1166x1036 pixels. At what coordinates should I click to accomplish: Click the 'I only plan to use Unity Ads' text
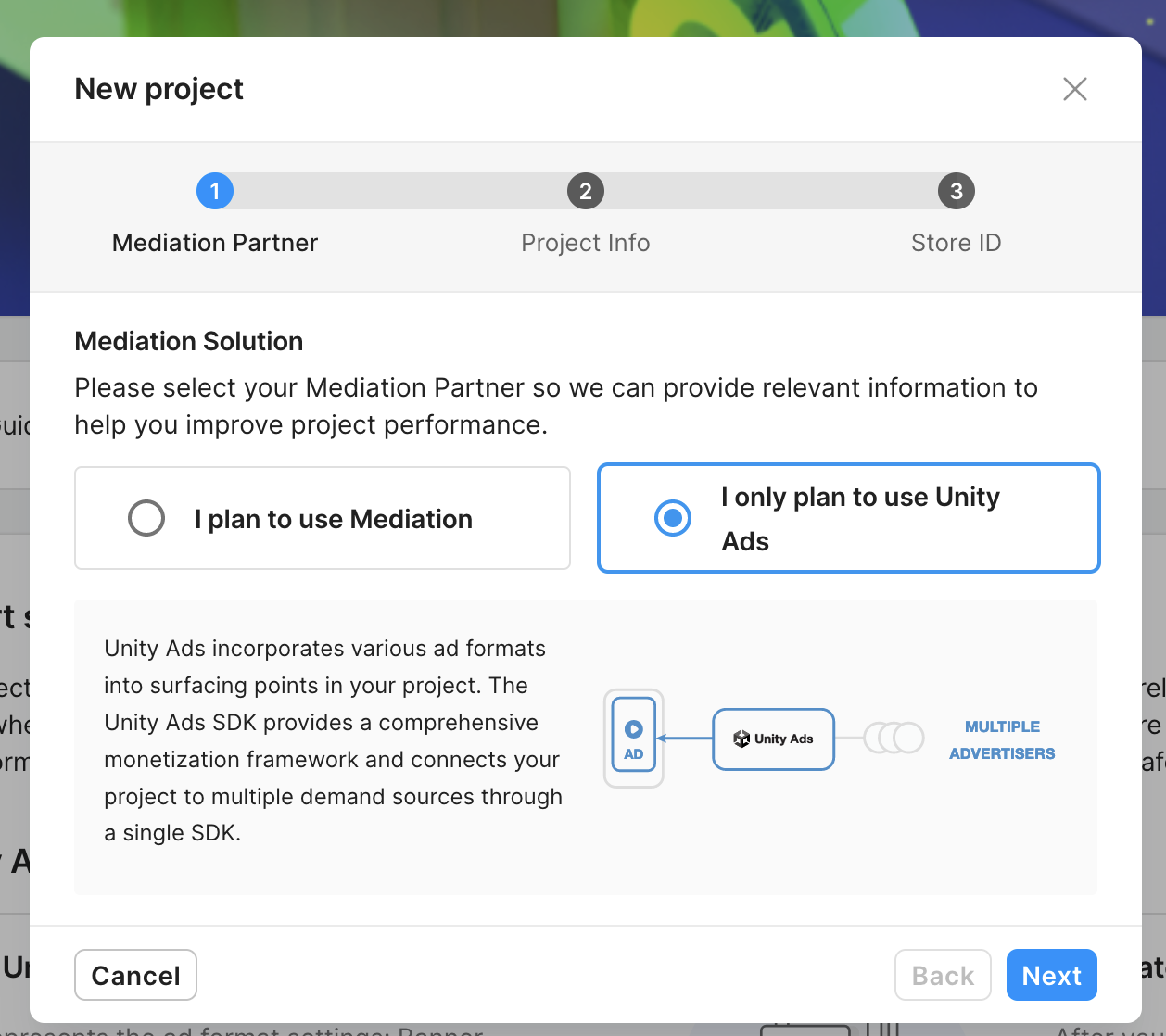[x=861, y=519]
